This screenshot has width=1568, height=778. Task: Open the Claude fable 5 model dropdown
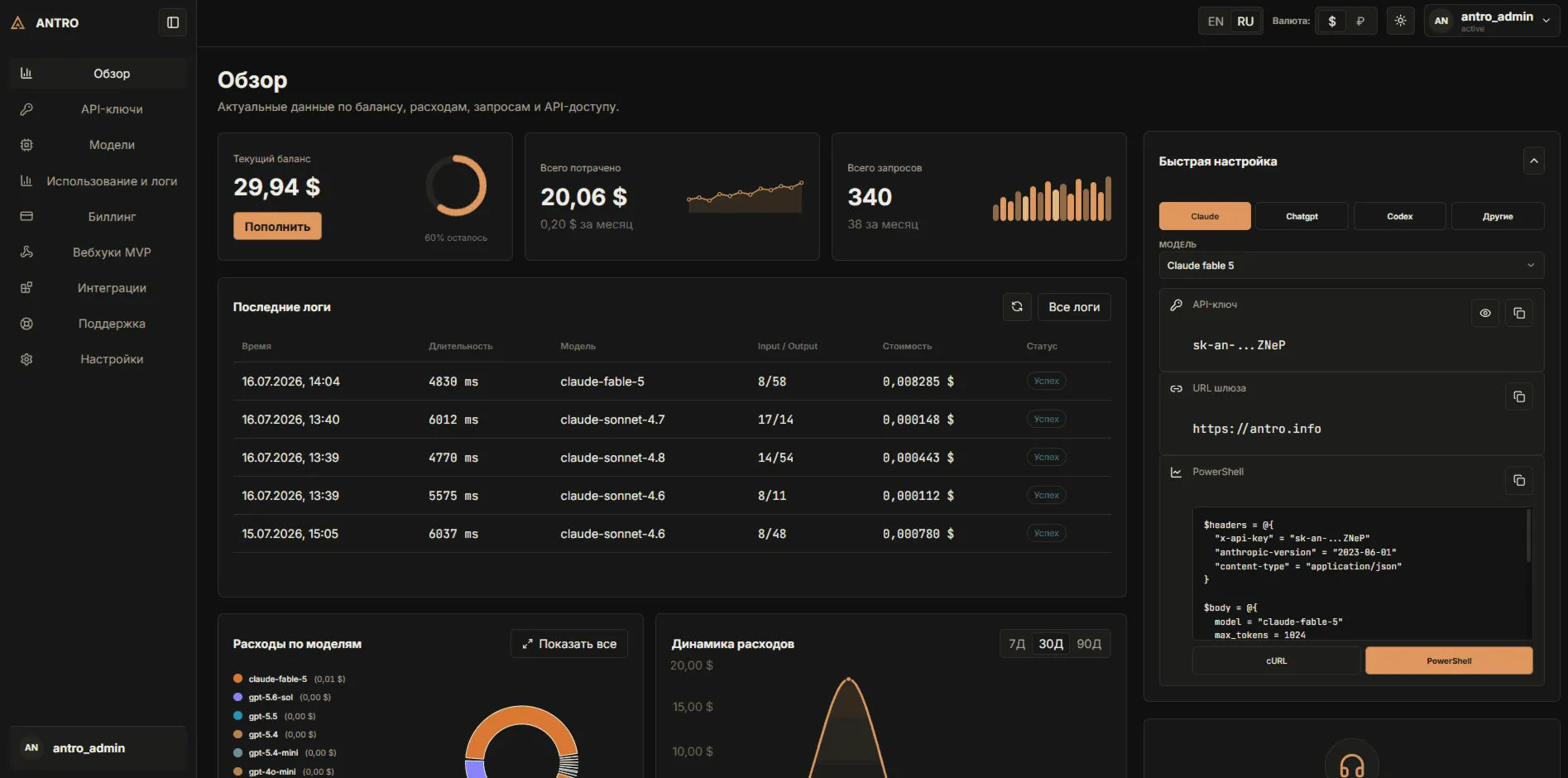click(x=1351, y=266)
